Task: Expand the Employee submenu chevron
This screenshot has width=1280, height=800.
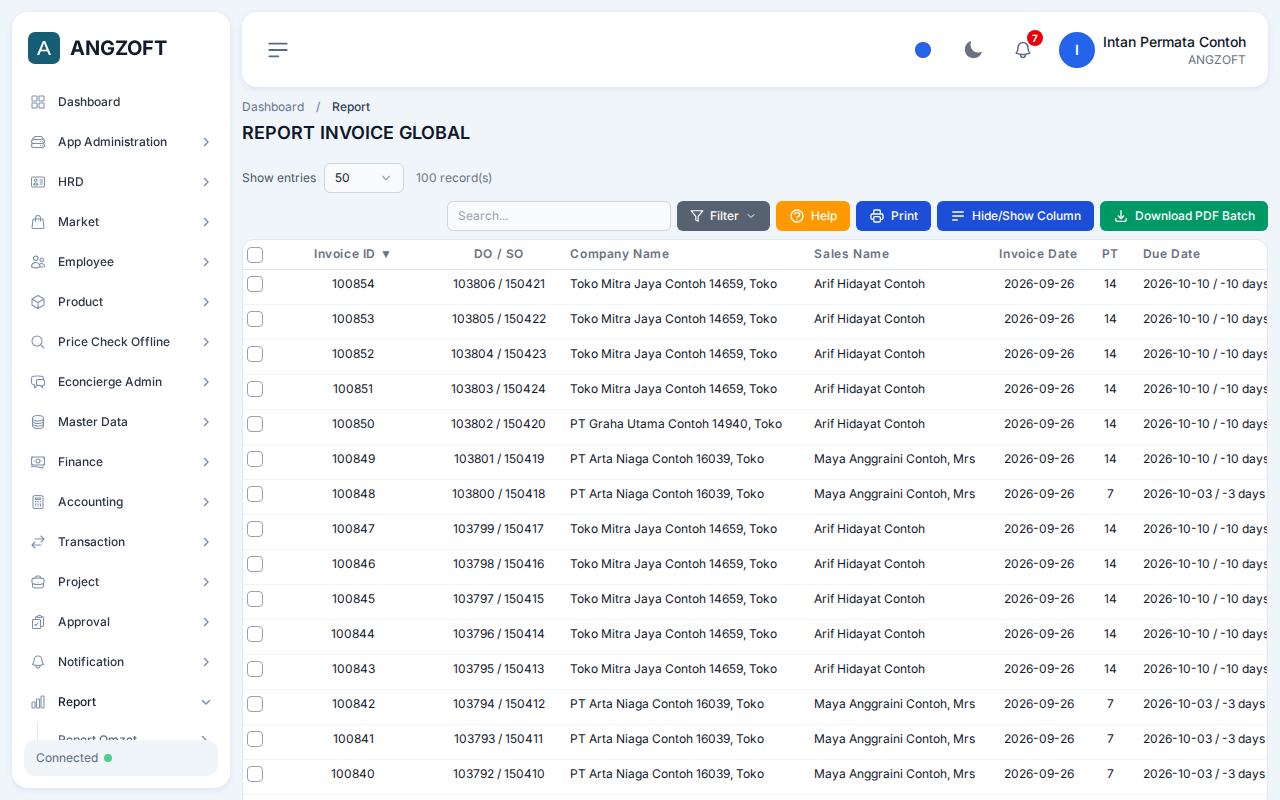Action: pos(206,262)
